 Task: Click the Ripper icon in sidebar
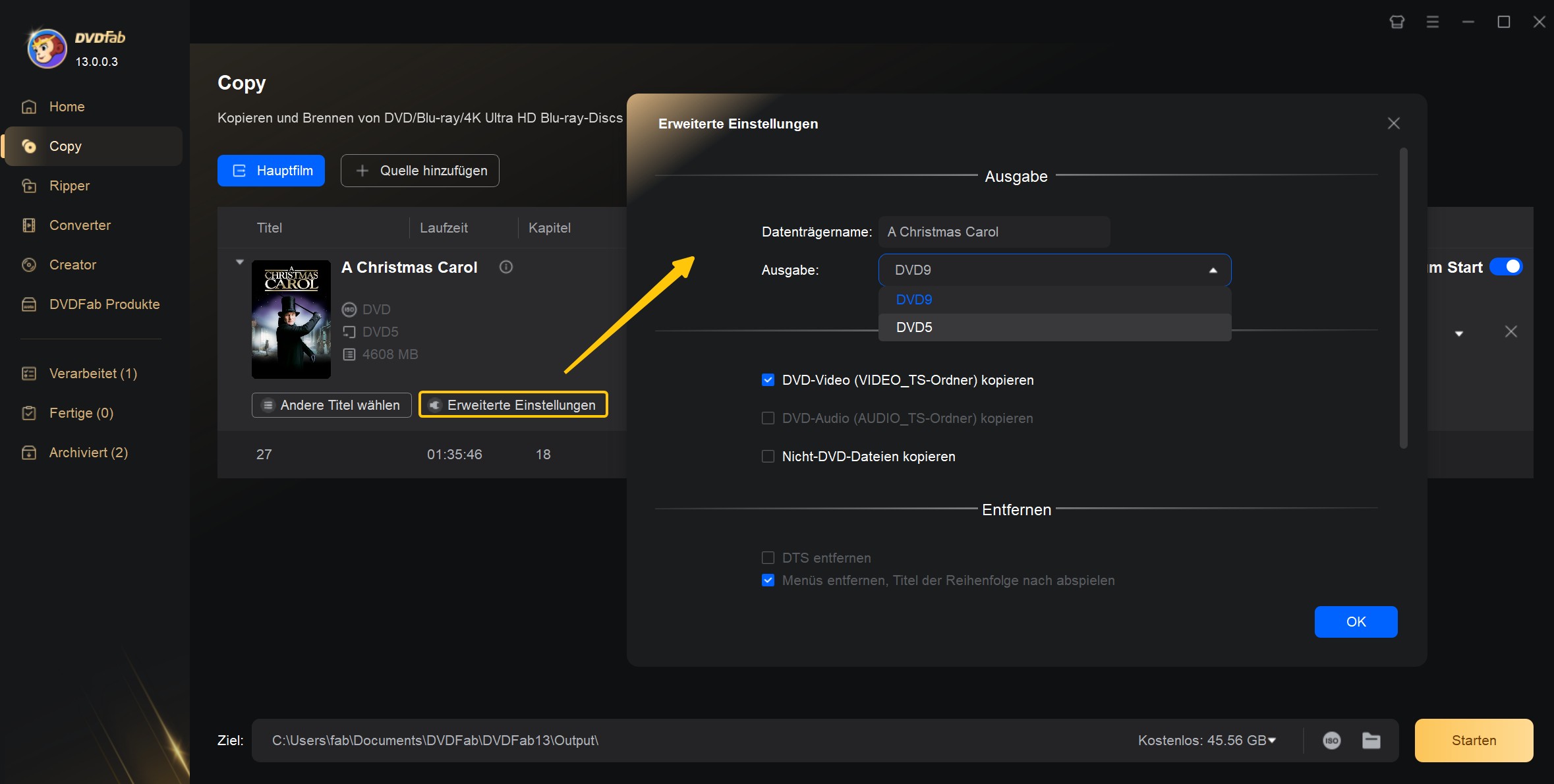pyautogui.click(x=29, y=186)
